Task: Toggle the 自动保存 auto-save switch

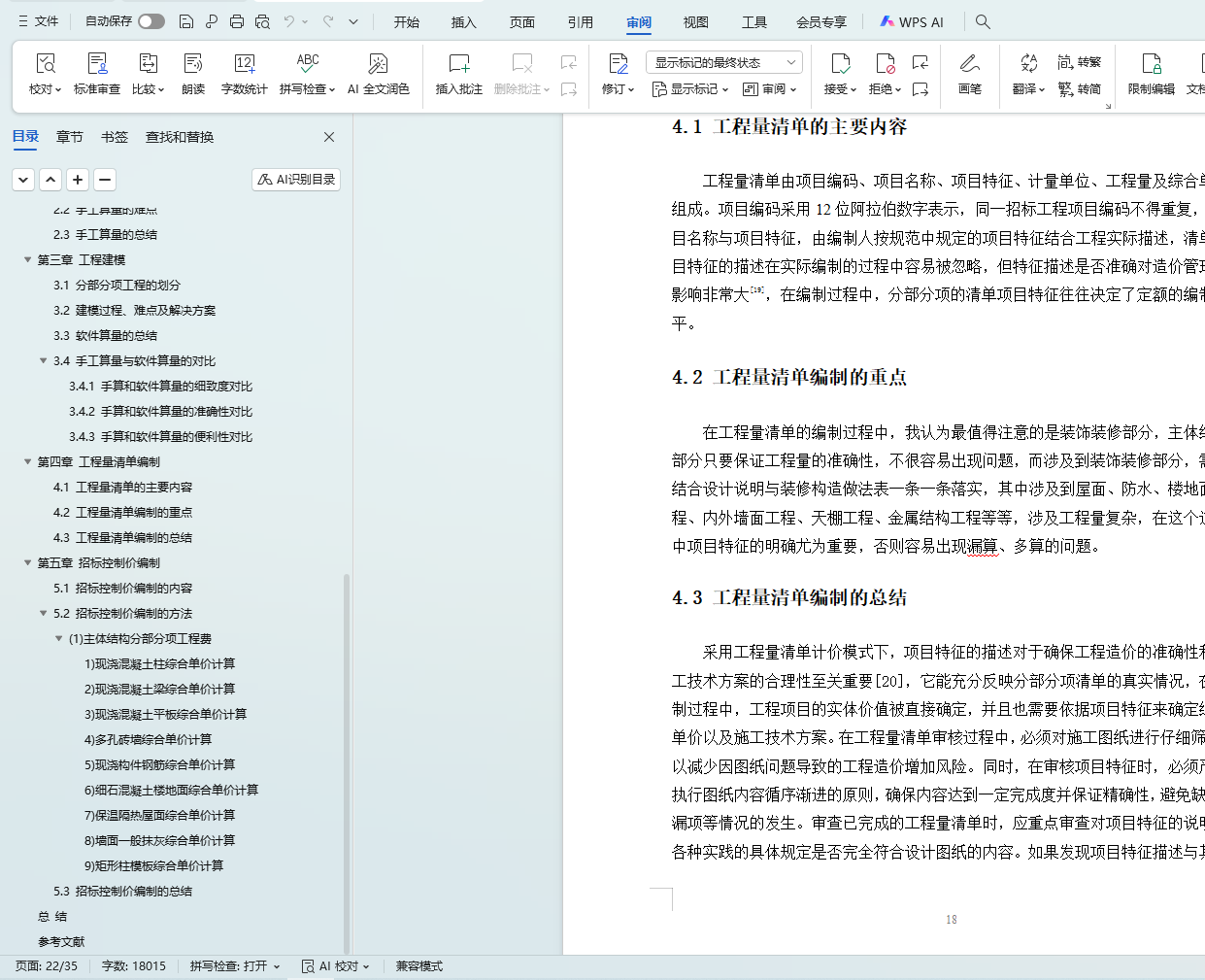Action: (151, 21)
